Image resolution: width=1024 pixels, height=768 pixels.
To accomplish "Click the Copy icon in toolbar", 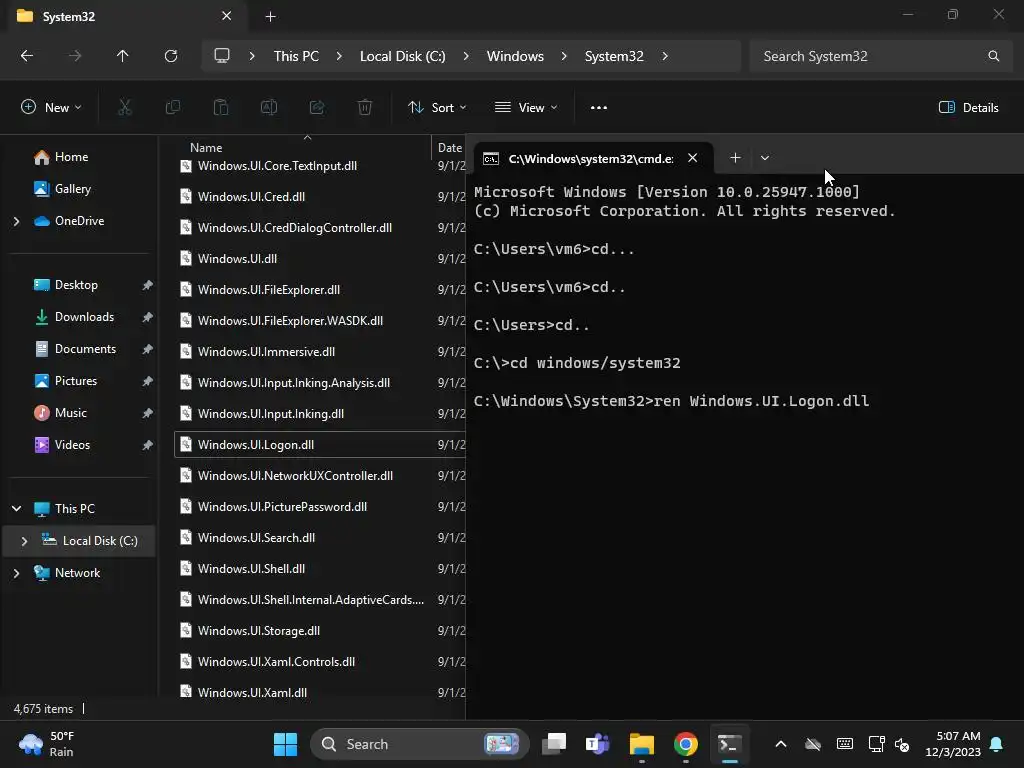I will (172, 107).
